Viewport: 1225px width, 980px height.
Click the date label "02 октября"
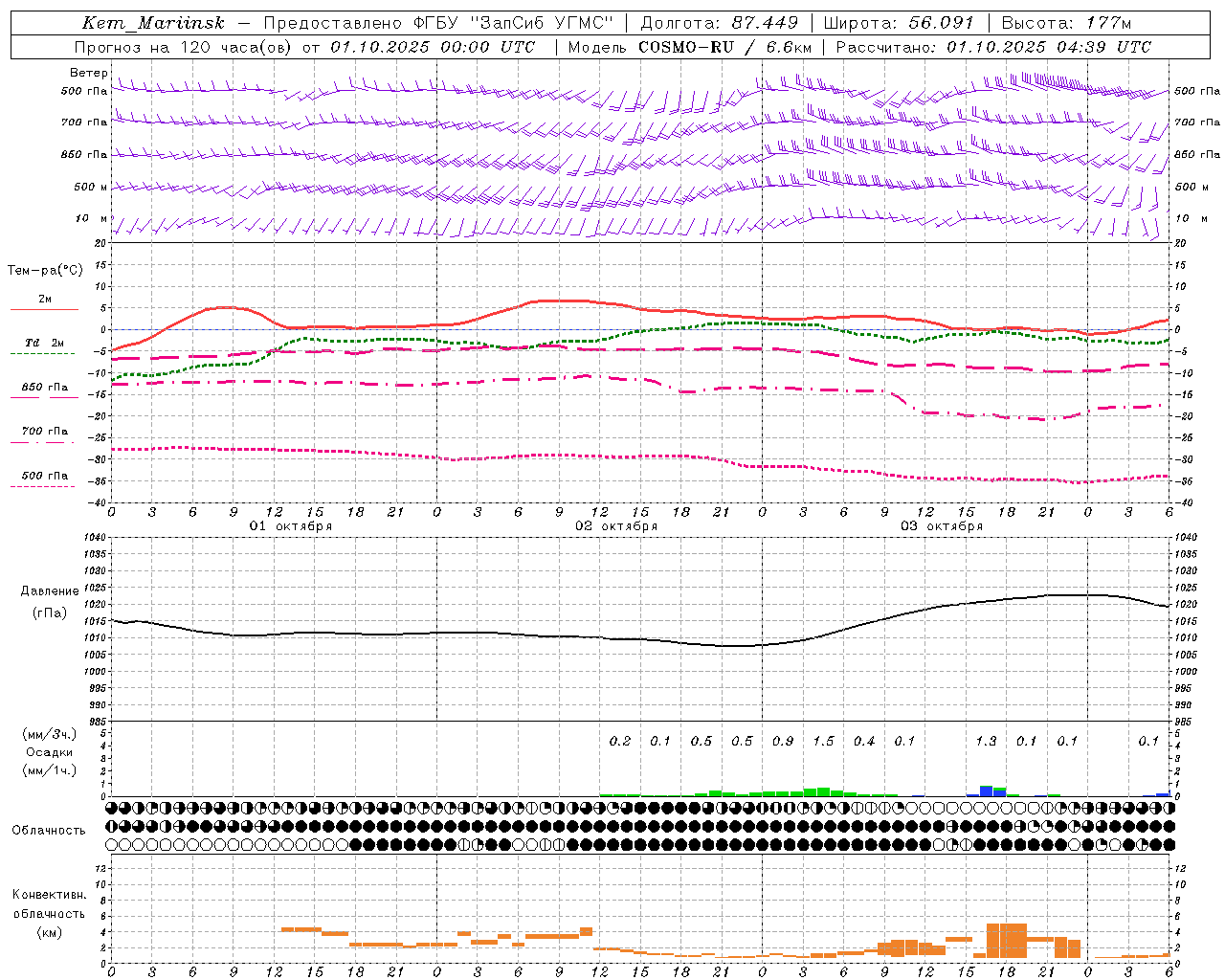click(x=616, y=526)
